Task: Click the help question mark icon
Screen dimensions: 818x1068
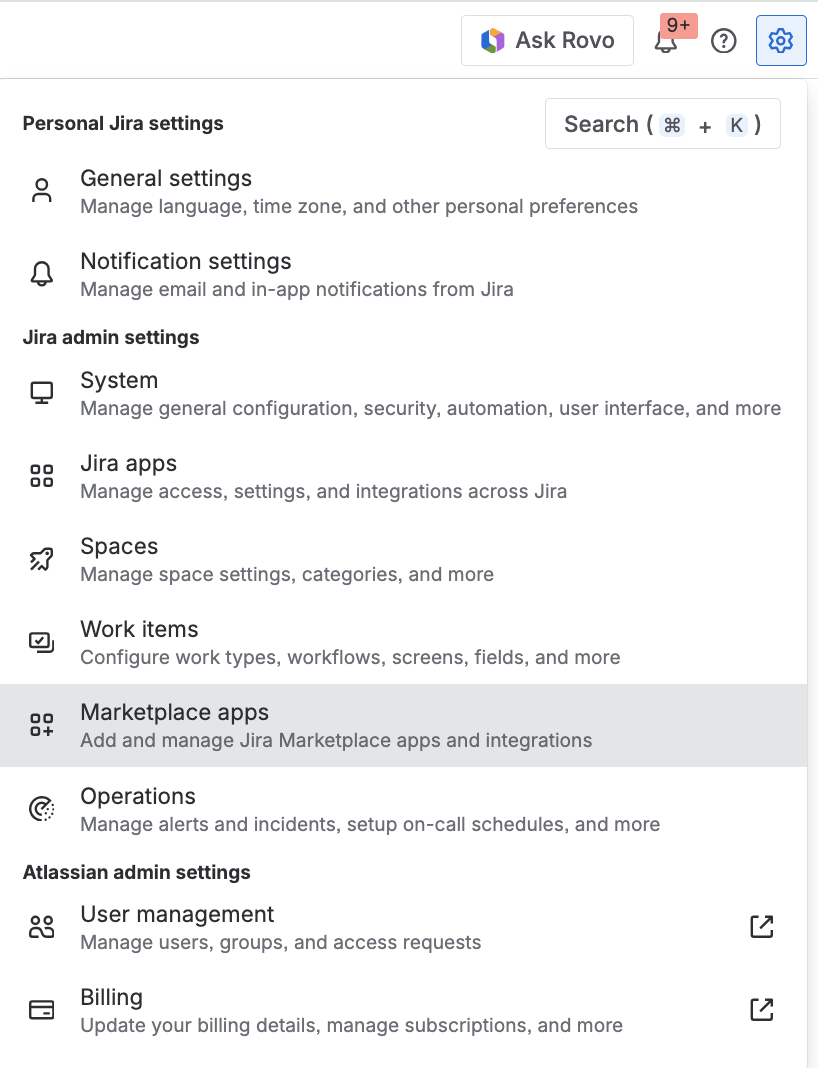Action: pyautogui.click(x=724, y=40)
